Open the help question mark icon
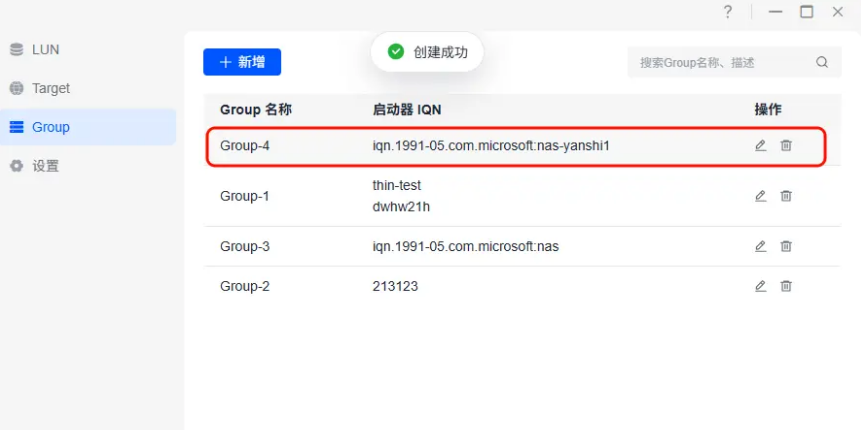861x430 pixels. [x=727, y=12]
